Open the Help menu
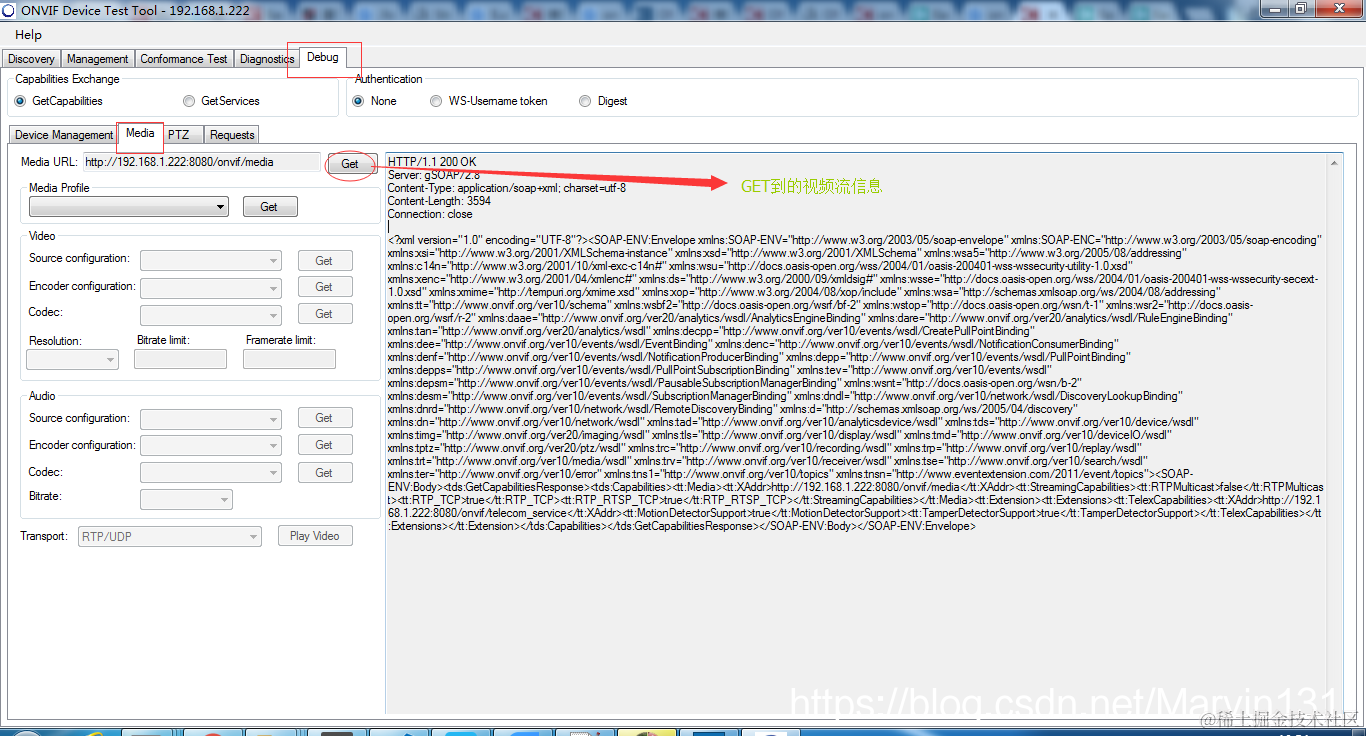1366x736 pixels. pyautogui.click(x=29, y=34)
